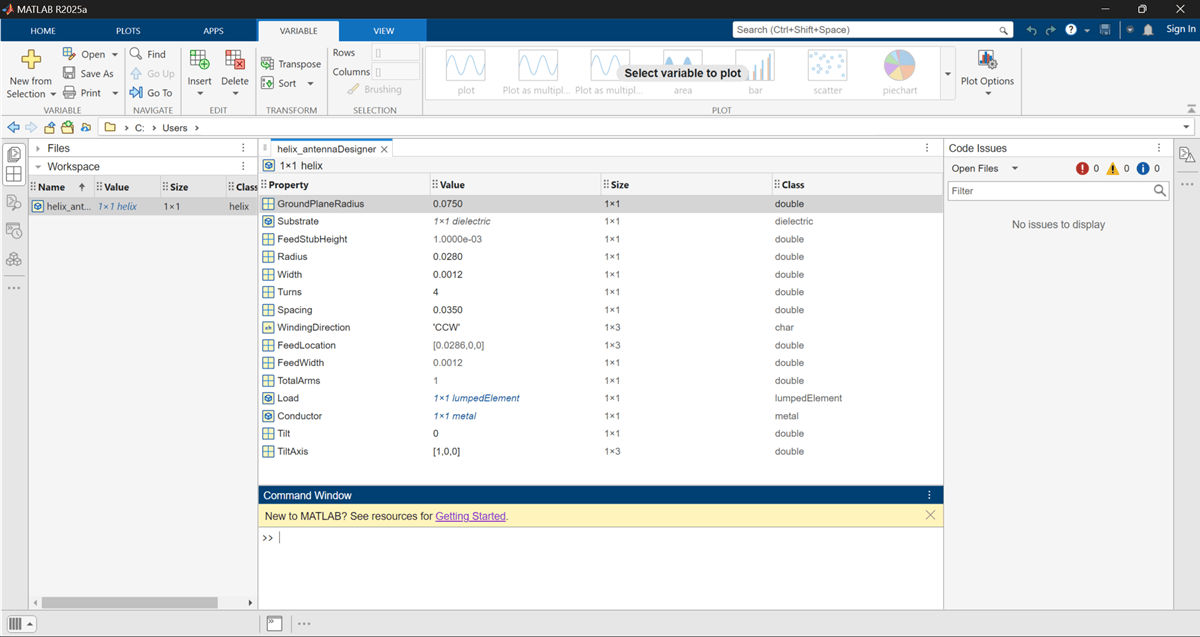This screenshot has width=1200, height=637.
Task: Open Code Issues sidebar icon on right edge
Action: [1186, 154]
